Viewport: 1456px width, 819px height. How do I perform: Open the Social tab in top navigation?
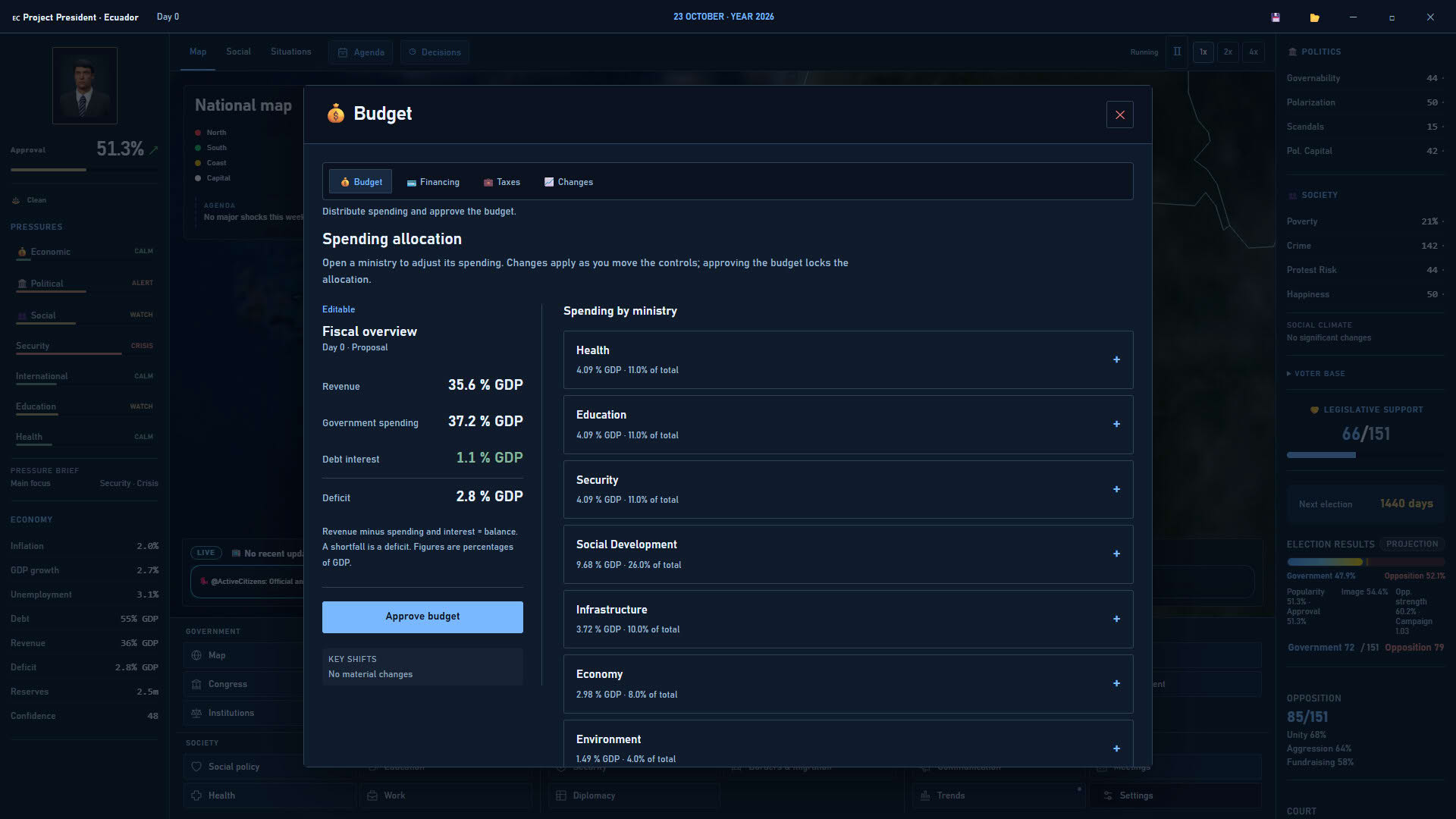[238, 52]
